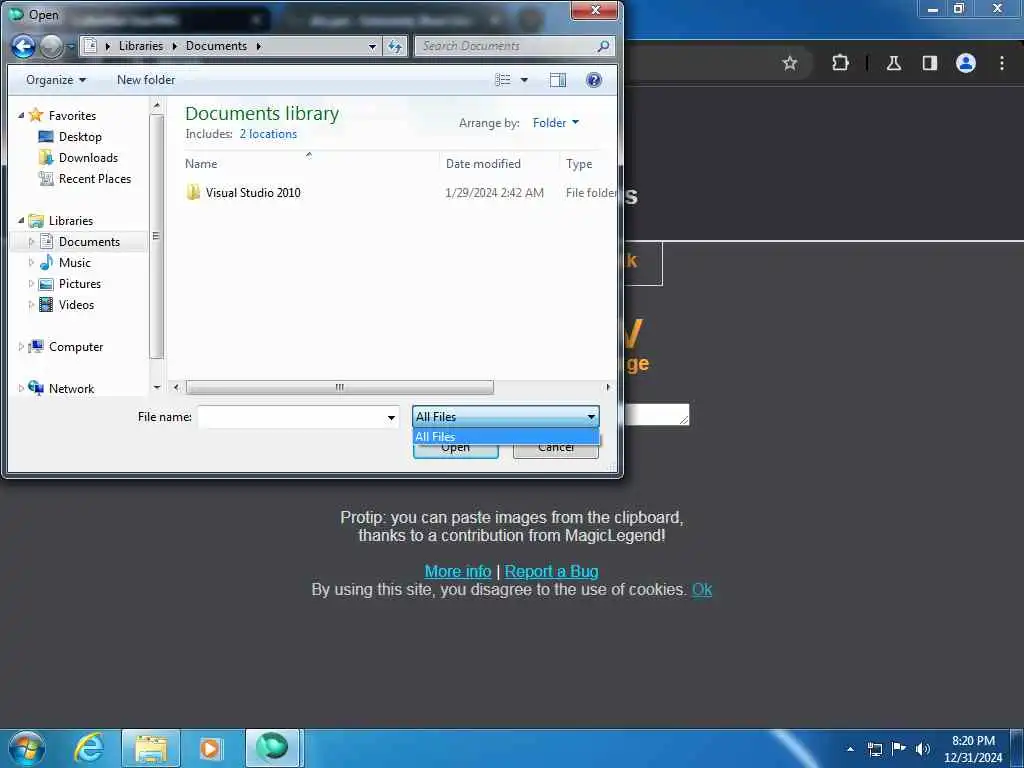Click Libraries in address breadcrumb
Screen dimensions: 1024x768
tap(140, 46)
